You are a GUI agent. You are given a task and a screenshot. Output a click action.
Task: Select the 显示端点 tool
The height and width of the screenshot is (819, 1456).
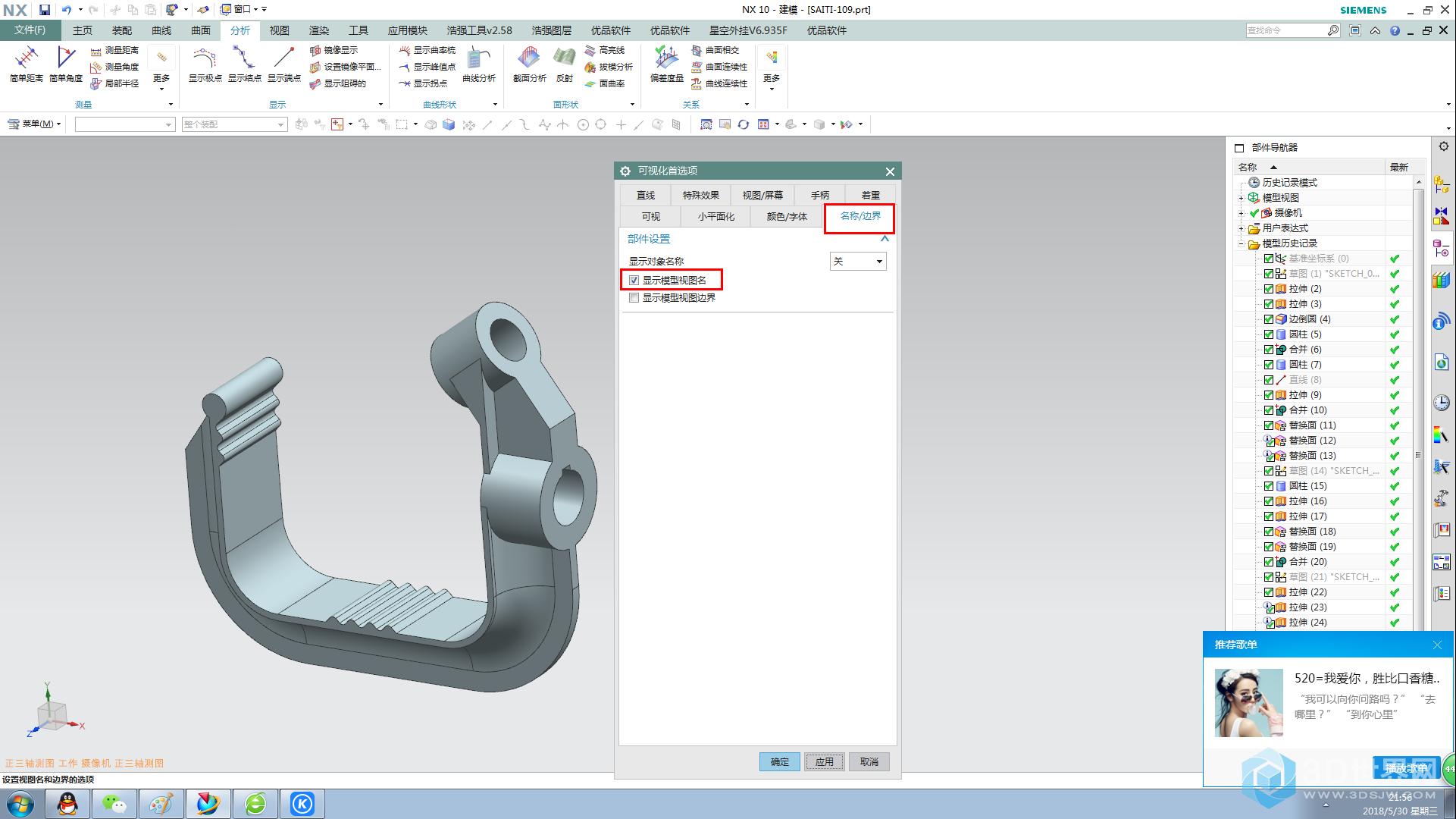(284, 64)
